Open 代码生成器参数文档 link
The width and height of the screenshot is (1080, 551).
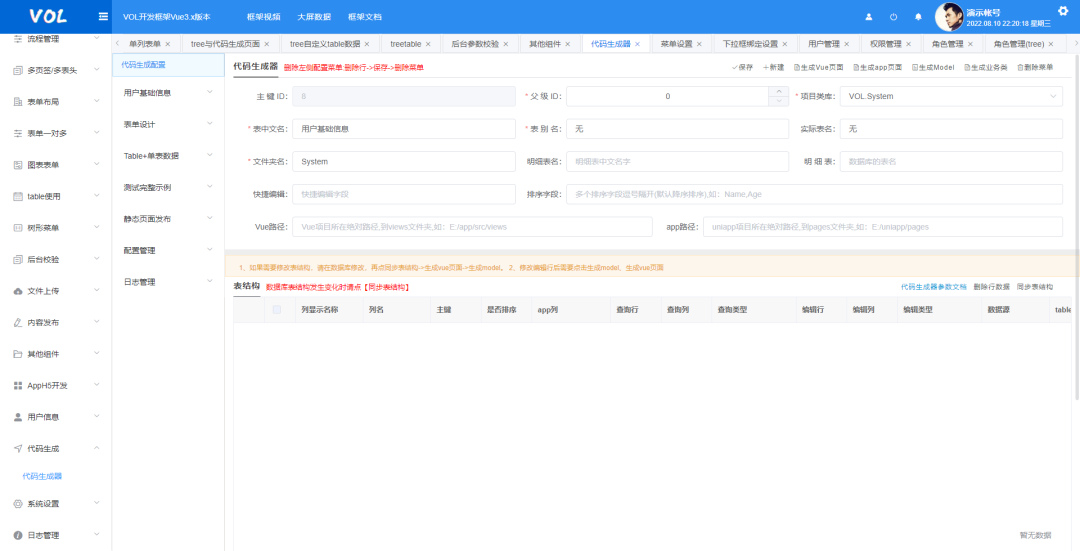tap(933, 287)
